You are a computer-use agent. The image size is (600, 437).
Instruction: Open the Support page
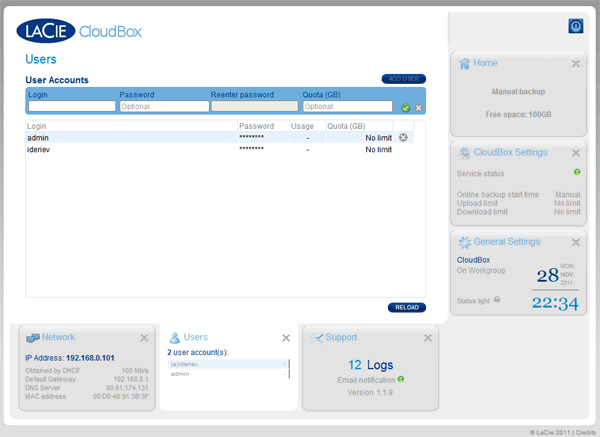341,337
